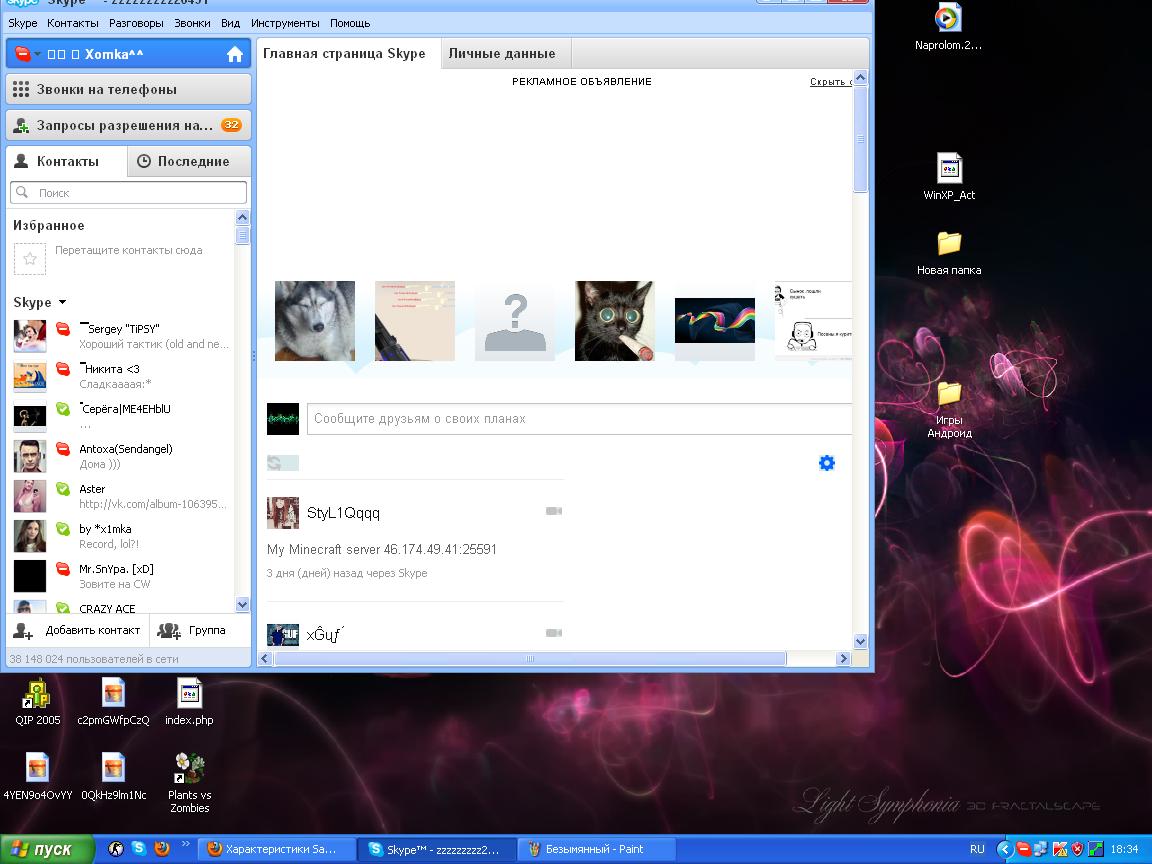1152x864 pixels.
Task: Expand the status dropdown next to Xomka
Action: pyautogui.click(x=37, y=55)
